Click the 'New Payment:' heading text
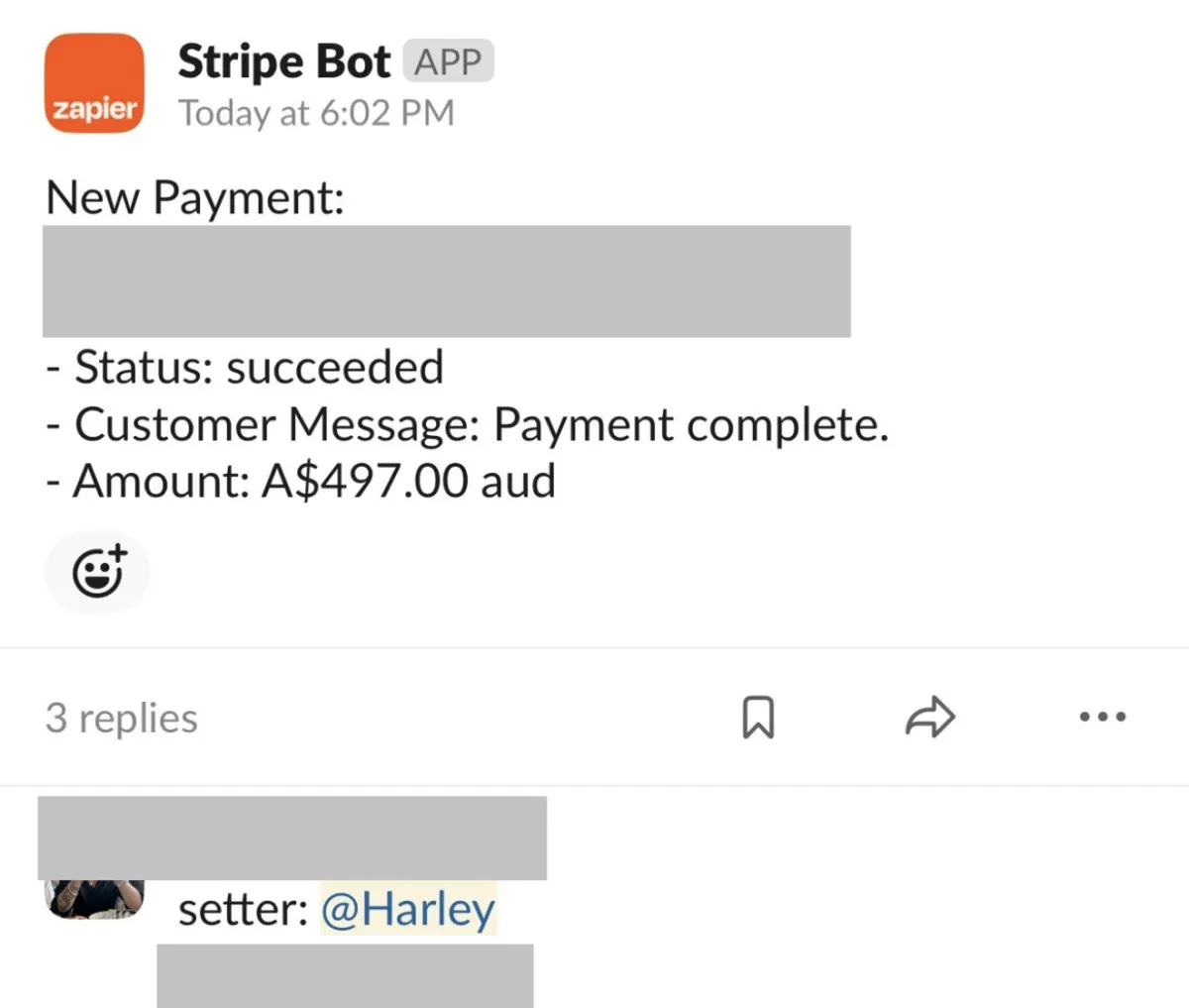Image resolution: width=1189 pixels, height=1008 pixels. click(195, 197)
